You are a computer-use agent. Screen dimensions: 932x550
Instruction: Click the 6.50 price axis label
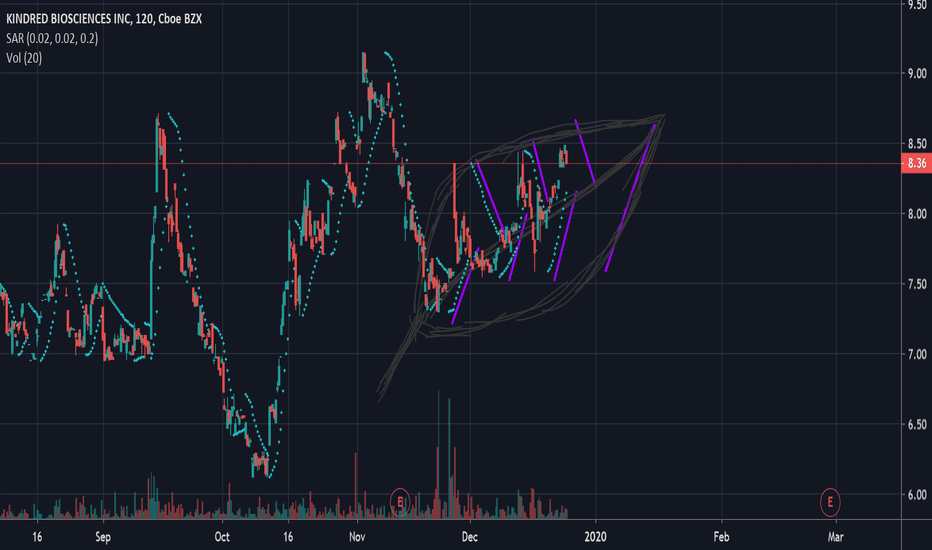(x=917, y=424)
